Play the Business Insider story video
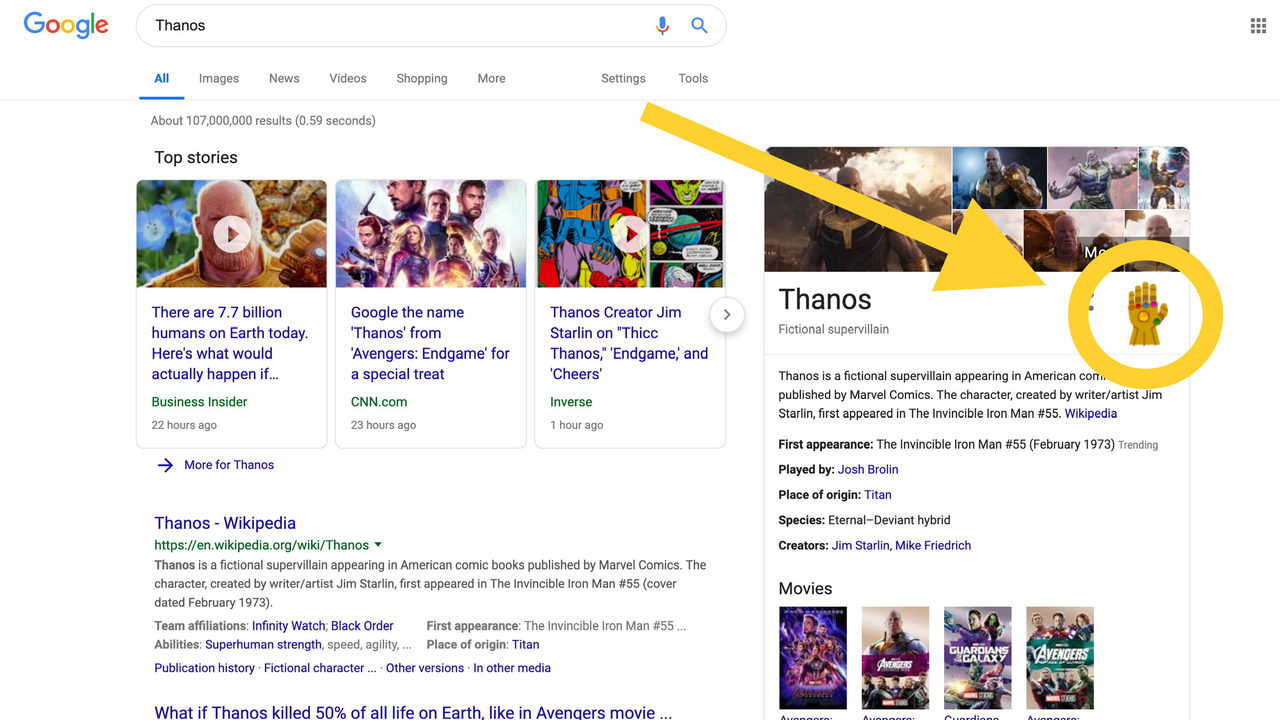Viewport: 1280px width, 720px height. 231,234
